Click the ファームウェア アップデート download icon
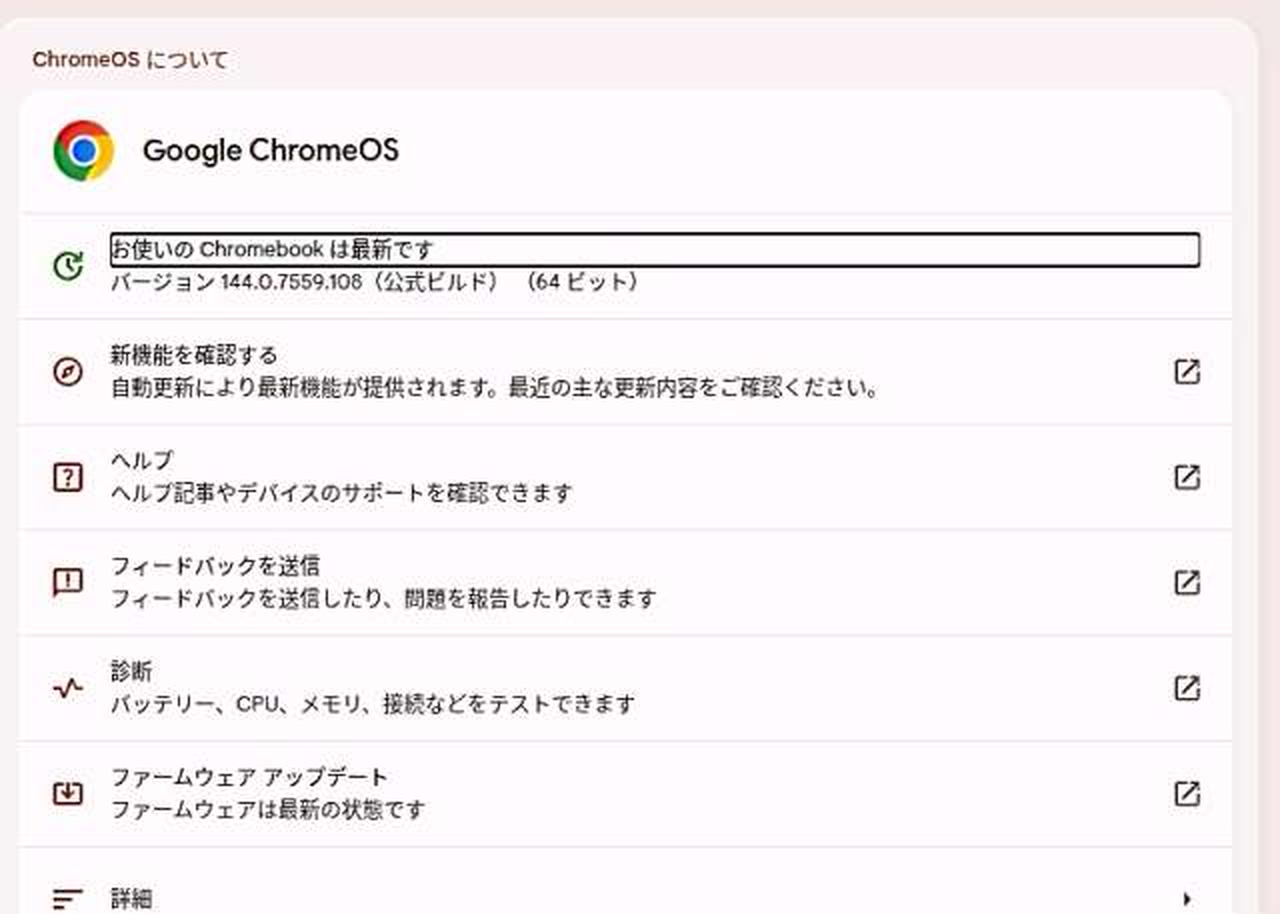The image size is (1280, 914). click(67, 794)
